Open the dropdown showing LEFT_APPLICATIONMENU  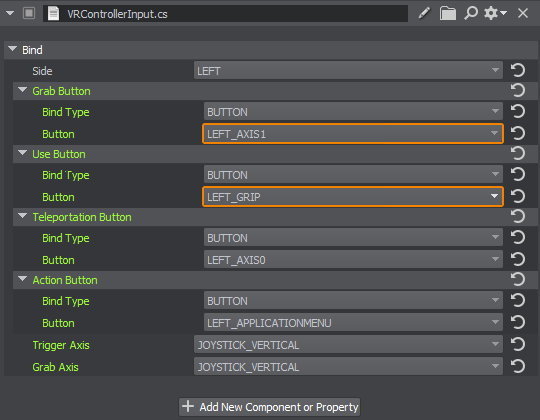353,323
